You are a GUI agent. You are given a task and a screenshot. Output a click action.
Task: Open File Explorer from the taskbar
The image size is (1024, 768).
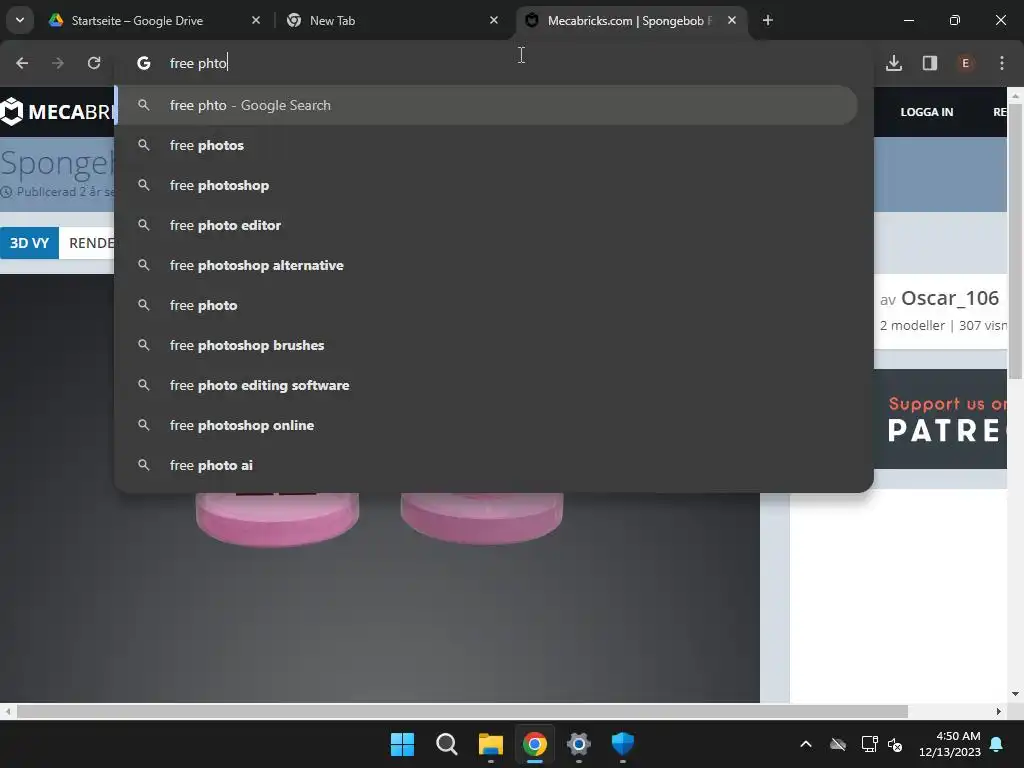coord(490,744)
